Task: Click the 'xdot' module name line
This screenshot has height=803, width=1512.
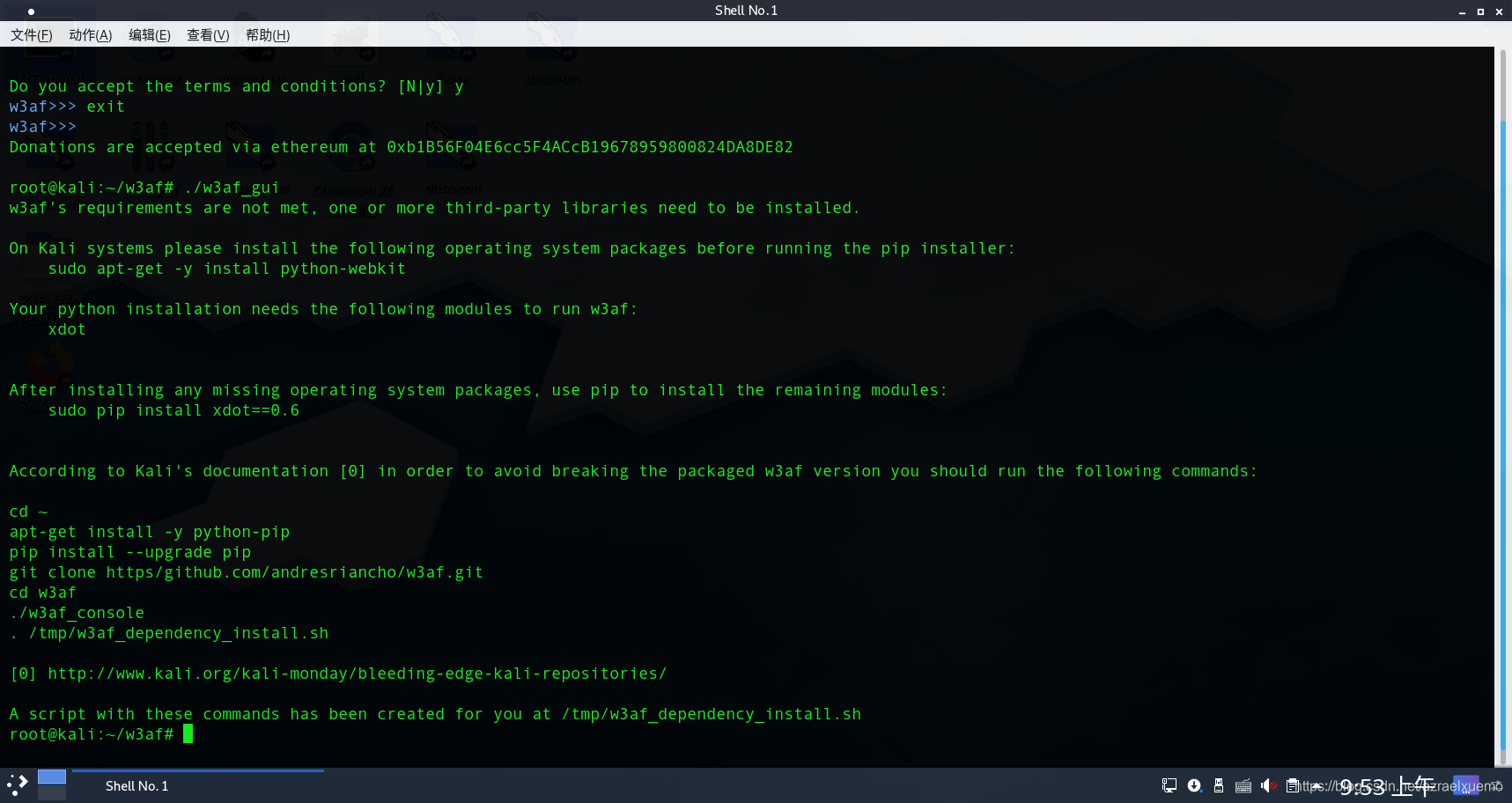Action: pyautogui.click(x=67, y=329)
